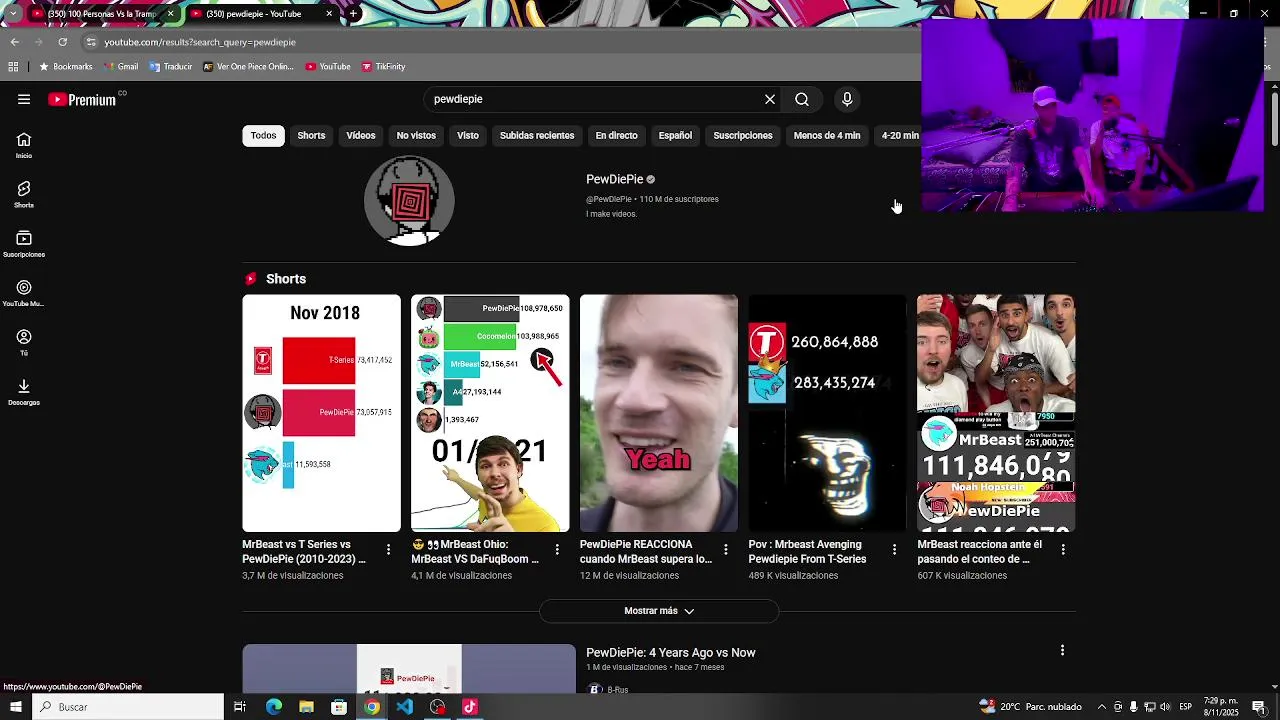Click the browser address bar URL
Image resolution: width=1280 pixels, height=720 pixels.
[200, 42]
